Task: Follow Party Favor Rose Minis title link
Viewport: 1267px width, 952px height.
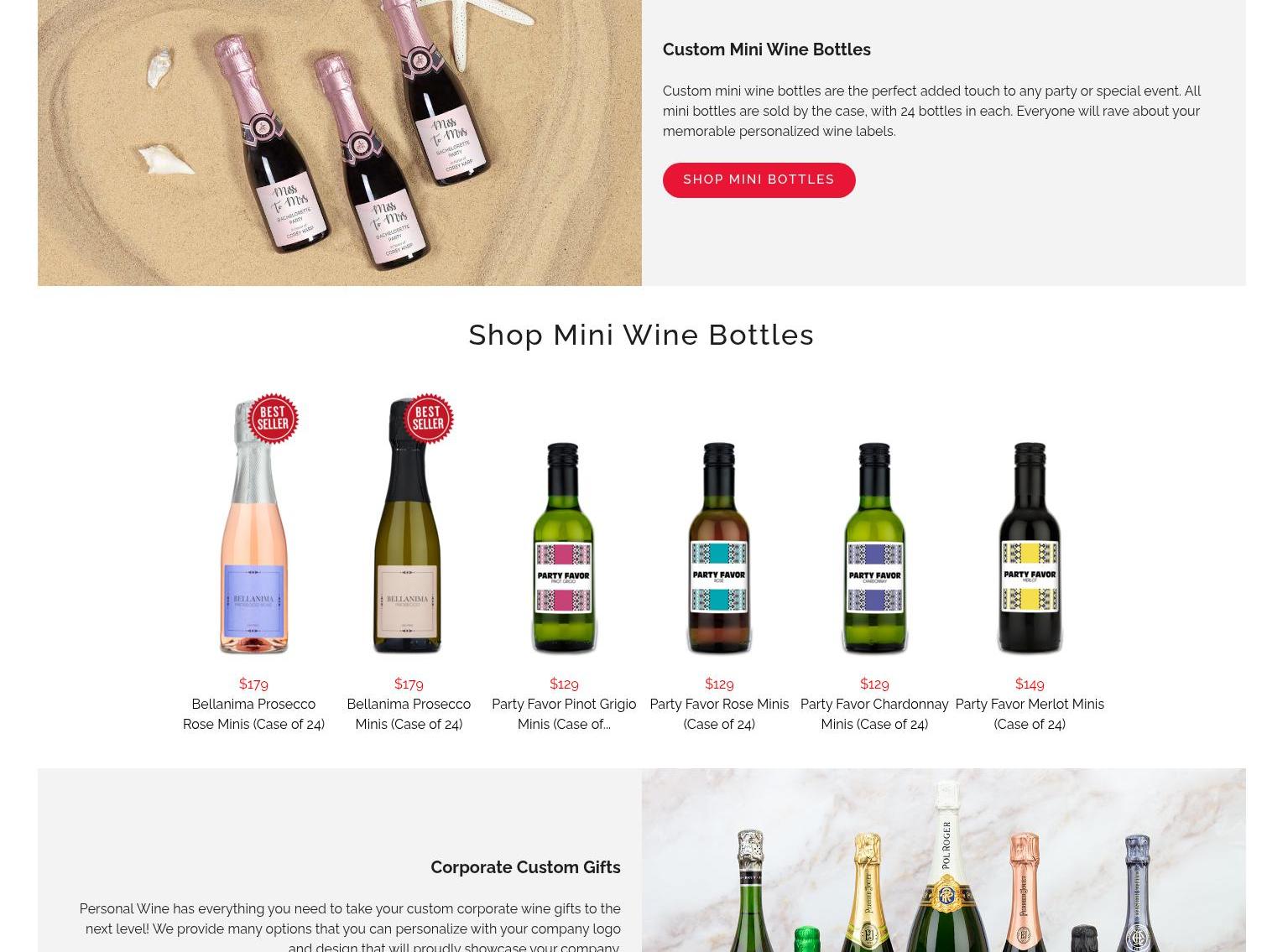Action: (x=719, y=714)
